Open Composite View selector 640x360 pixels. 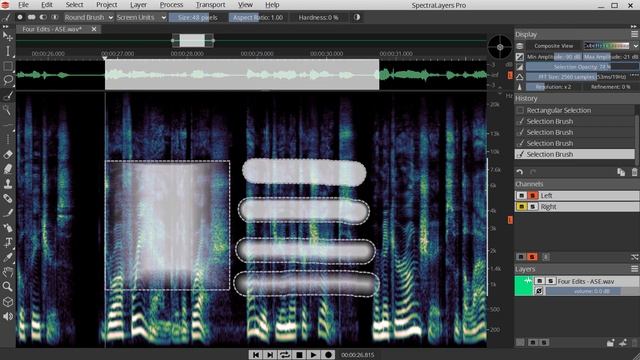553,46
